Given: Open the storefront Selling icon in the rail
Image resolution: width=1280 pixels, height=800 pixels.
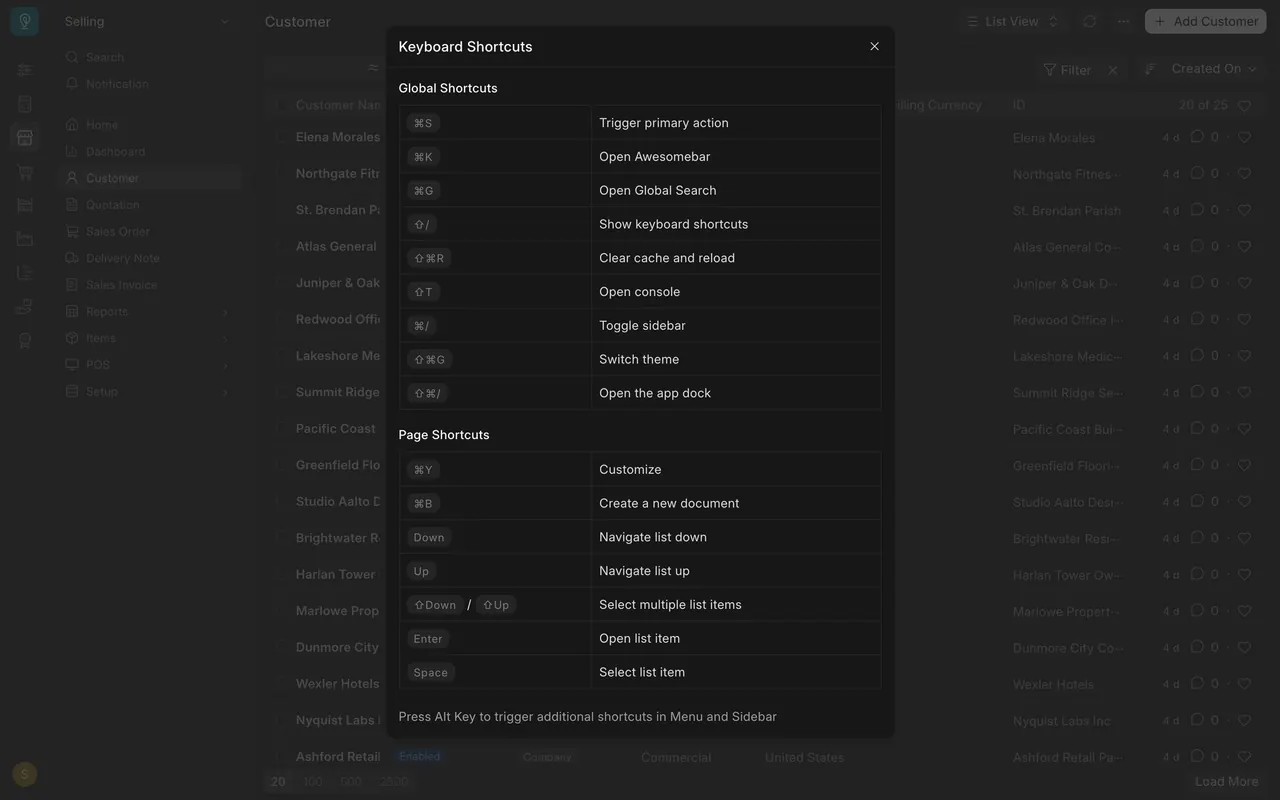Looking at the screenshot, I should (x=25, y=137).
